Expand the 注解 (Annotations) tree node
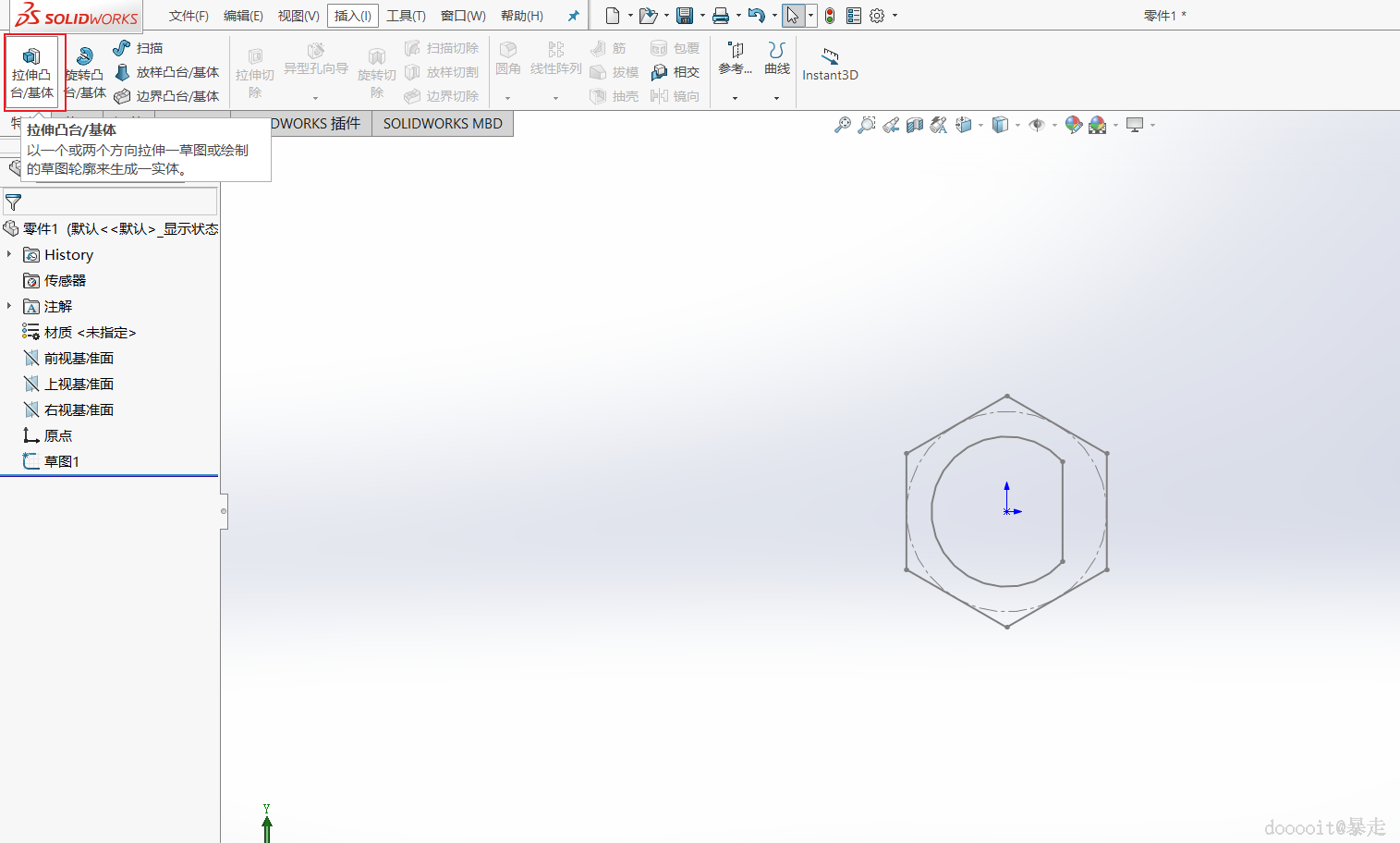1400x843 pixels. [x=9, y=306]
